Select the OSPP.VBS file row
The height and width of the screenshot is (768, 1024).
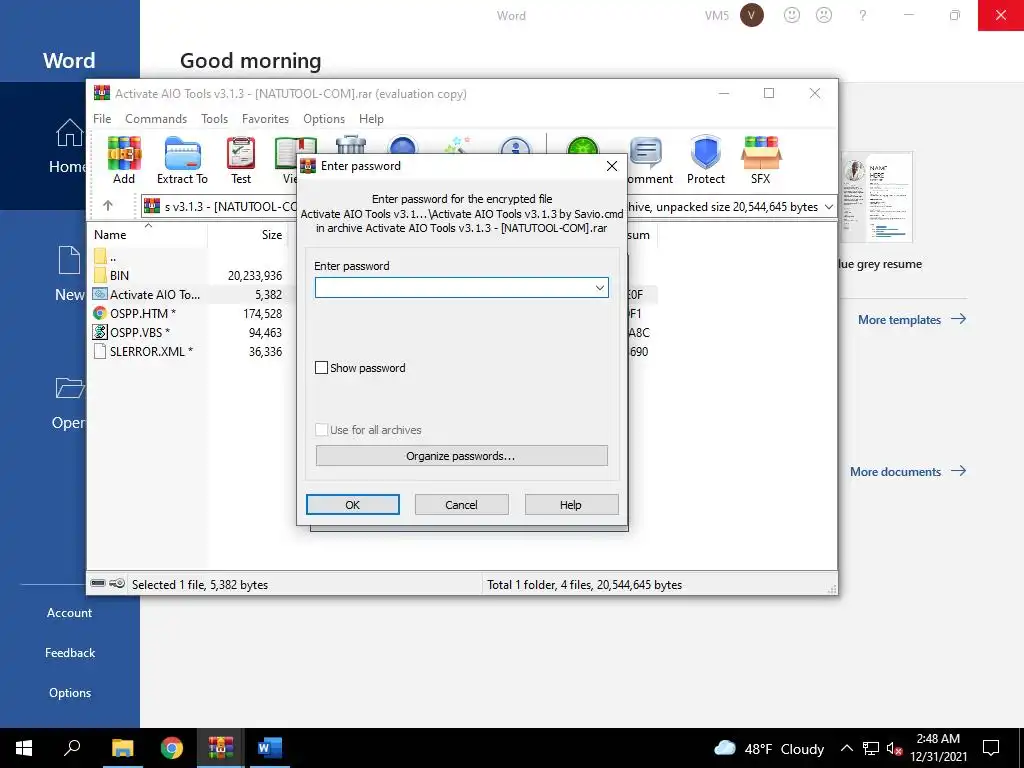click(188, 332)
